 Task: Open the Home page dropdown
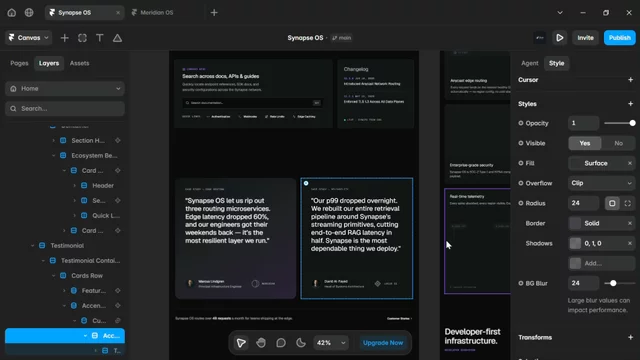[65, 89]
